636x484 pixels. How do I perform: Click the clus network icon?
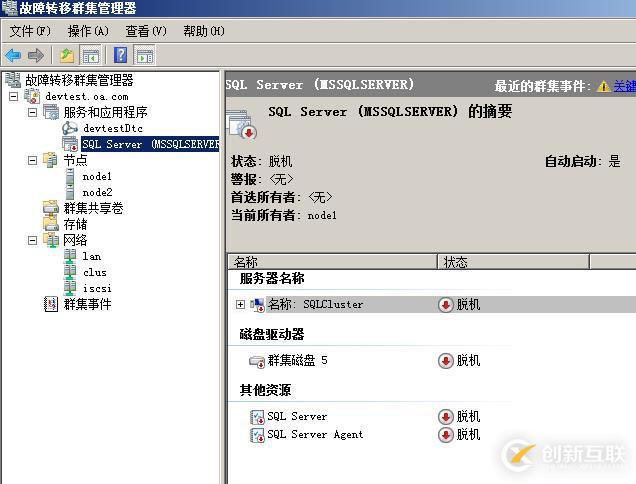[70, 272]
